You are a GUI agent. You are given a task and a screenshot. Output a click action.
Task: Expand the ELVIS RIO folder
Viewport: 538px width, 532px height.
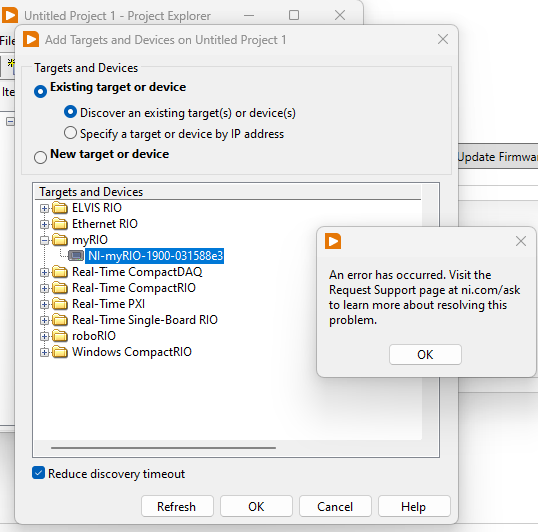click(44, 208)
